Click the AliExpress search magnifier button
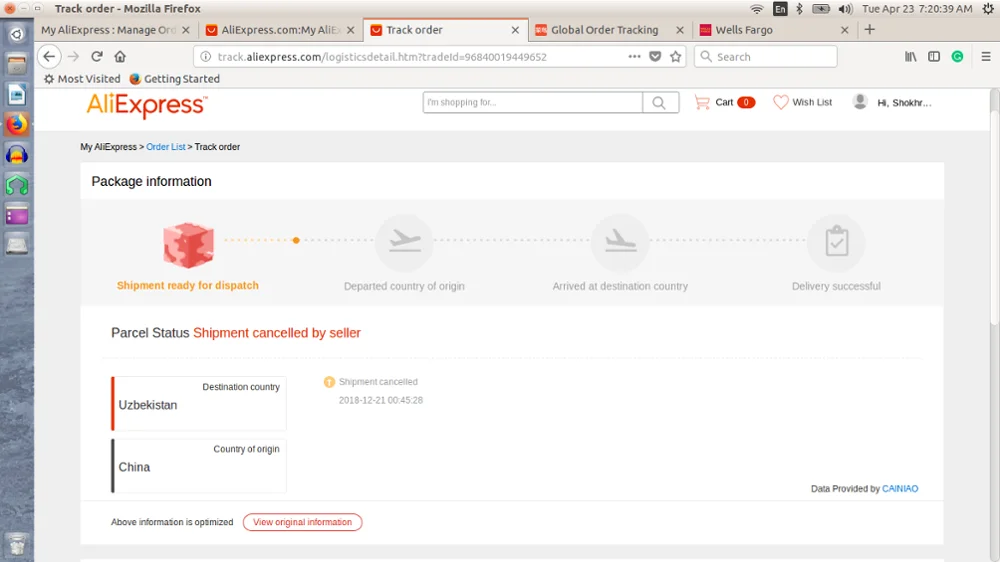The width and height of the screenshot is (1000, 562). tap(659, 103)
